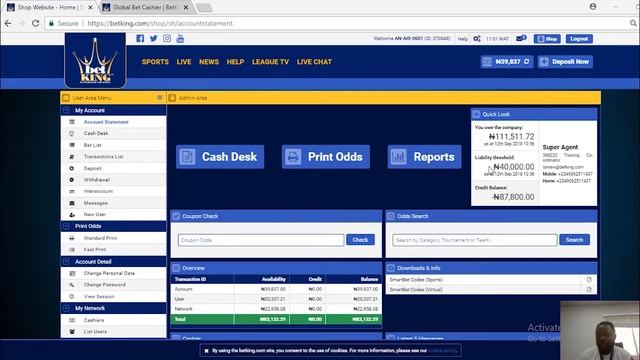The width and height of the screenshot is (640, 360).
Task: Collapse the Print Odds section
Action: (66, 226)
